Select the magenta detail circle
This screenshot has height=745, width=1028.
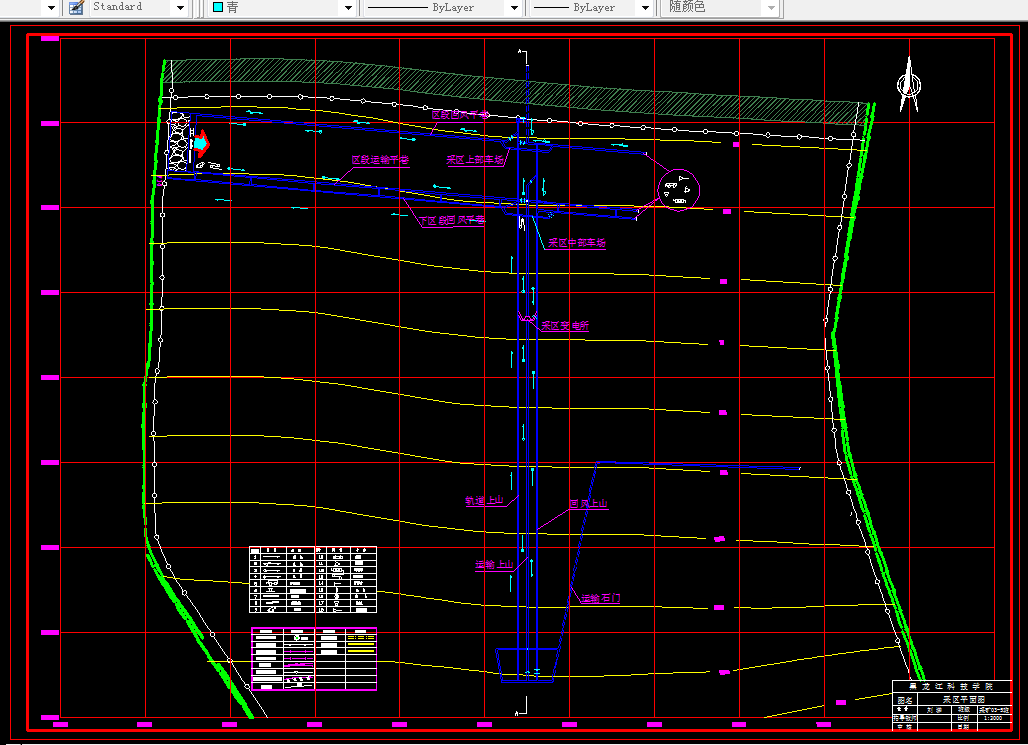[679, 190]
